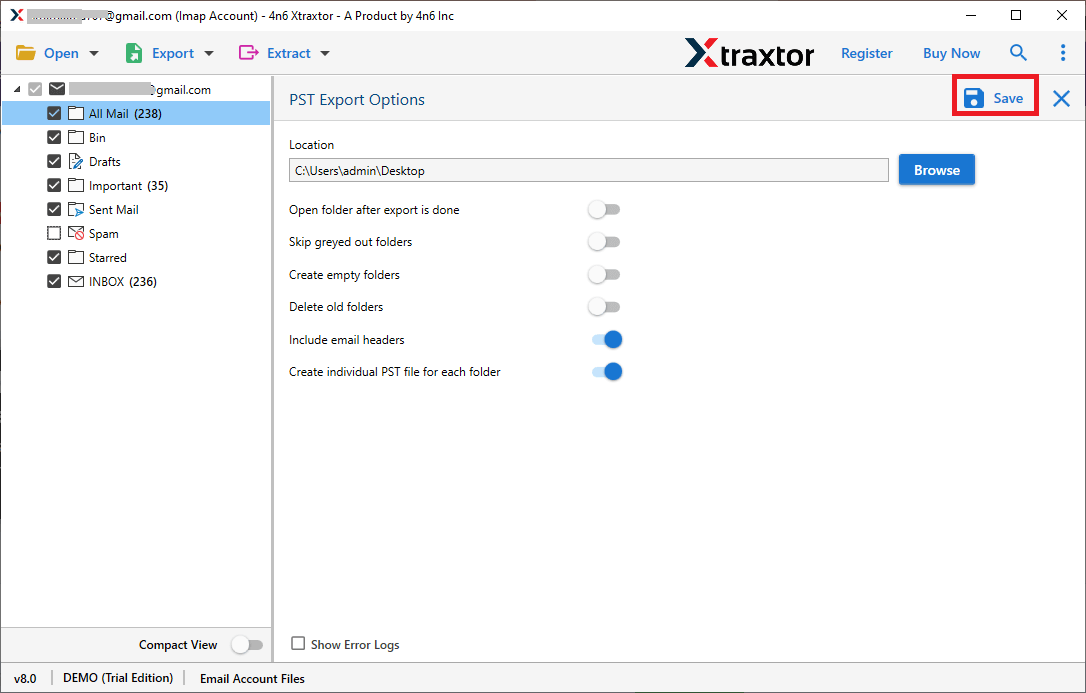Disable Include email headers

[605, 339]
